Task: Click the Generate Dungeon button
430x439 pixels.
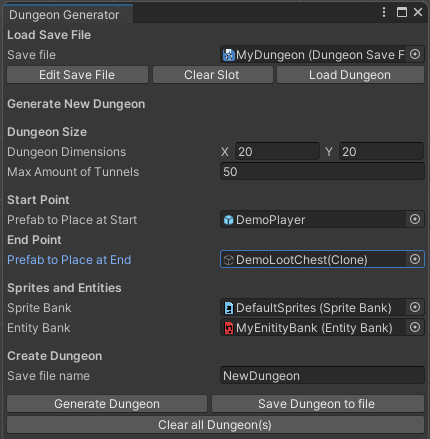Action: click(107, 404)
